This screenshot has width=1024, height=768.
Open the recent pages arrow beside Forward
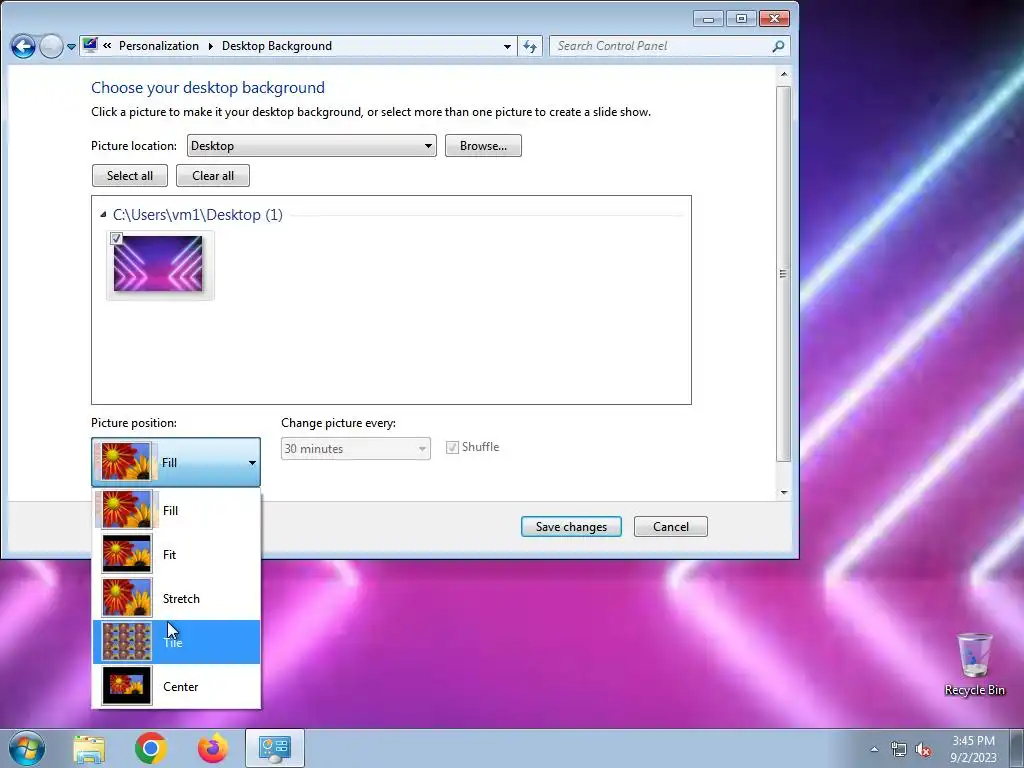pos(71,47)
